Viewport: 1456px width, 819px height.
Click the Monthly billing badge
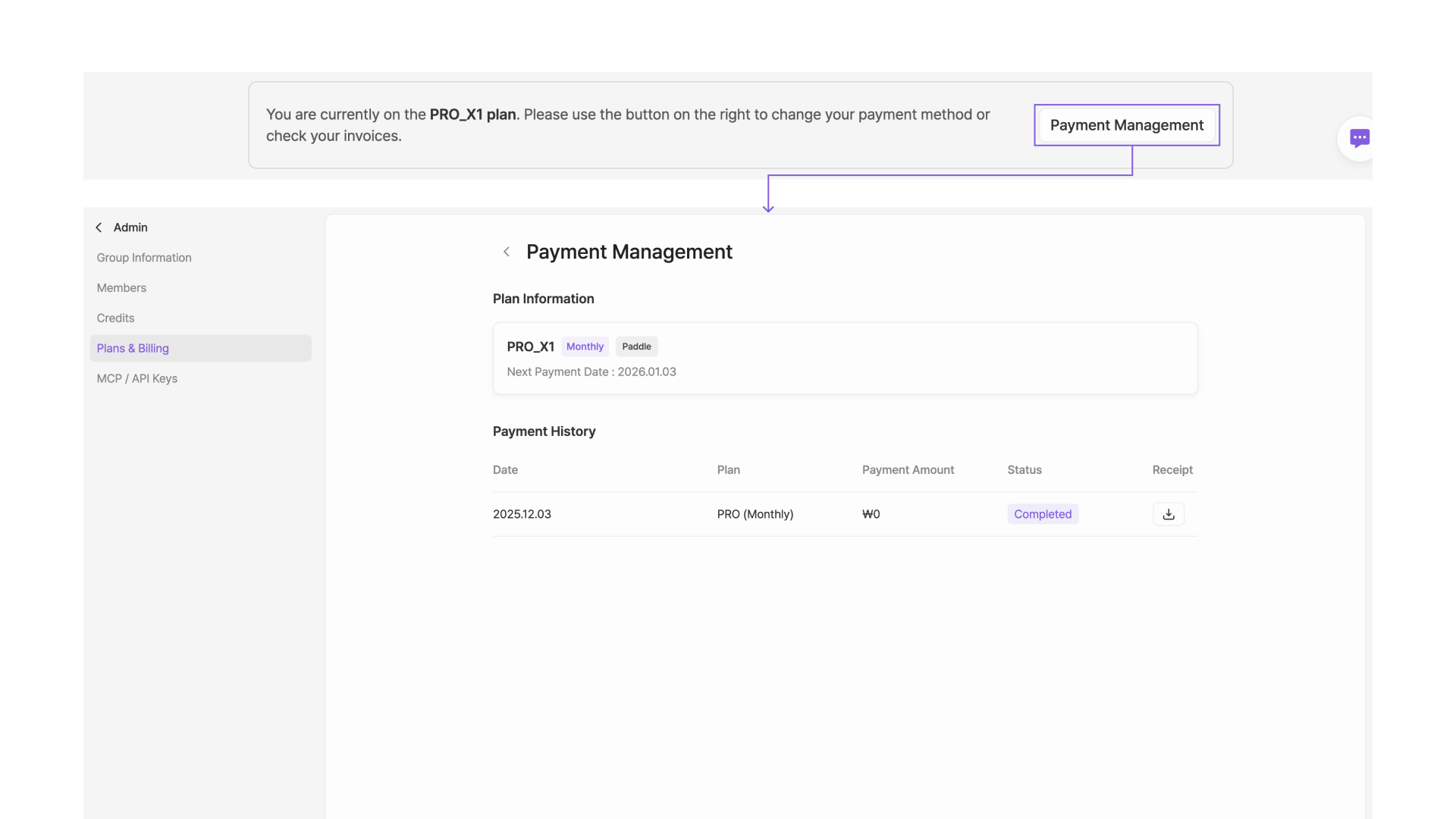[x=585, y=347]
